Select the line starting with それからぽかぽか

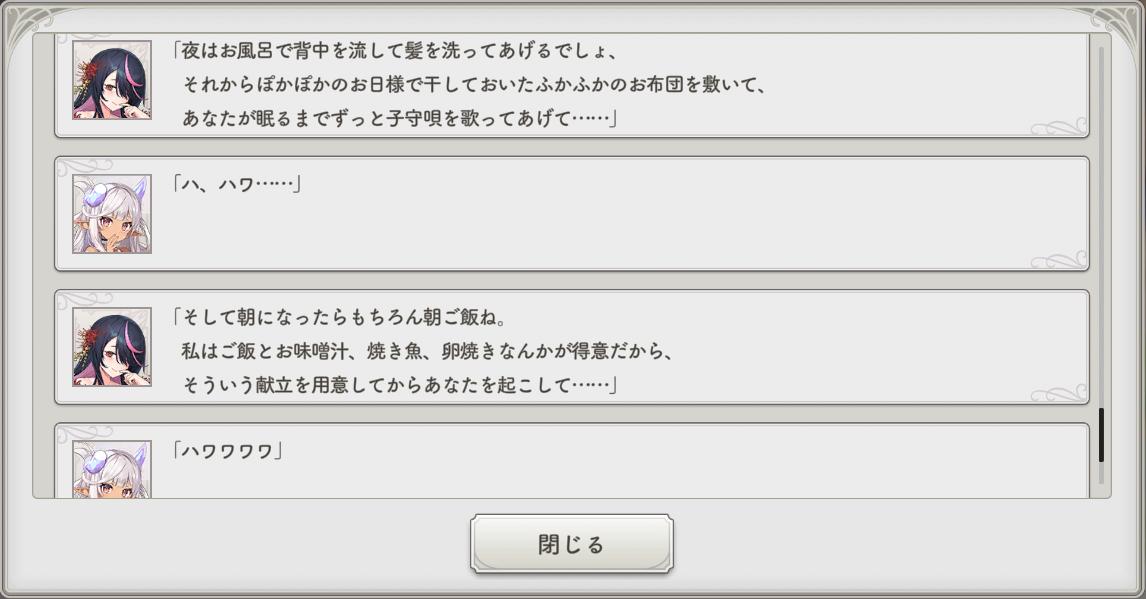click(x=474, y=84)
